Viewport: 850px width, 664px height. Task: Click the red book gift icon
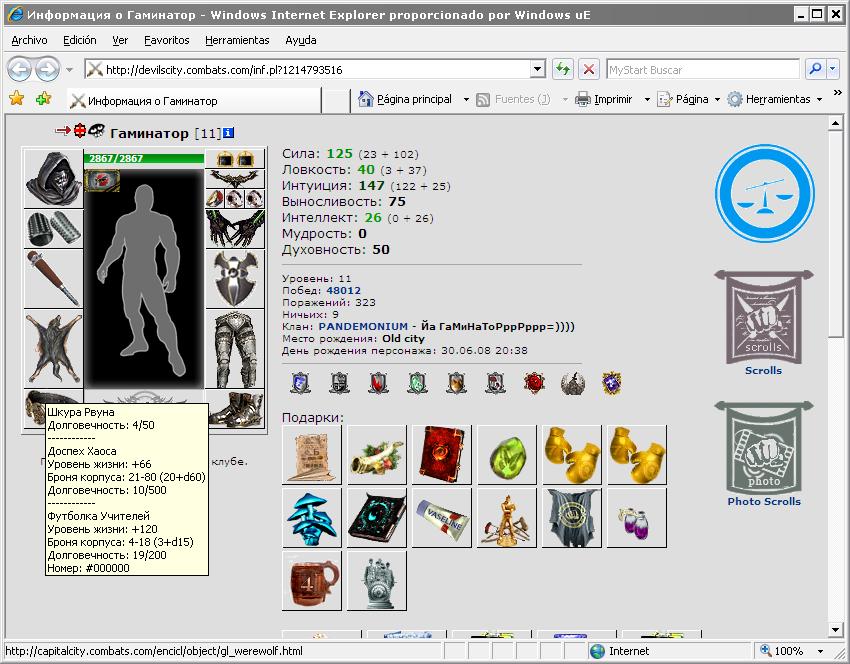click(442, 455)
